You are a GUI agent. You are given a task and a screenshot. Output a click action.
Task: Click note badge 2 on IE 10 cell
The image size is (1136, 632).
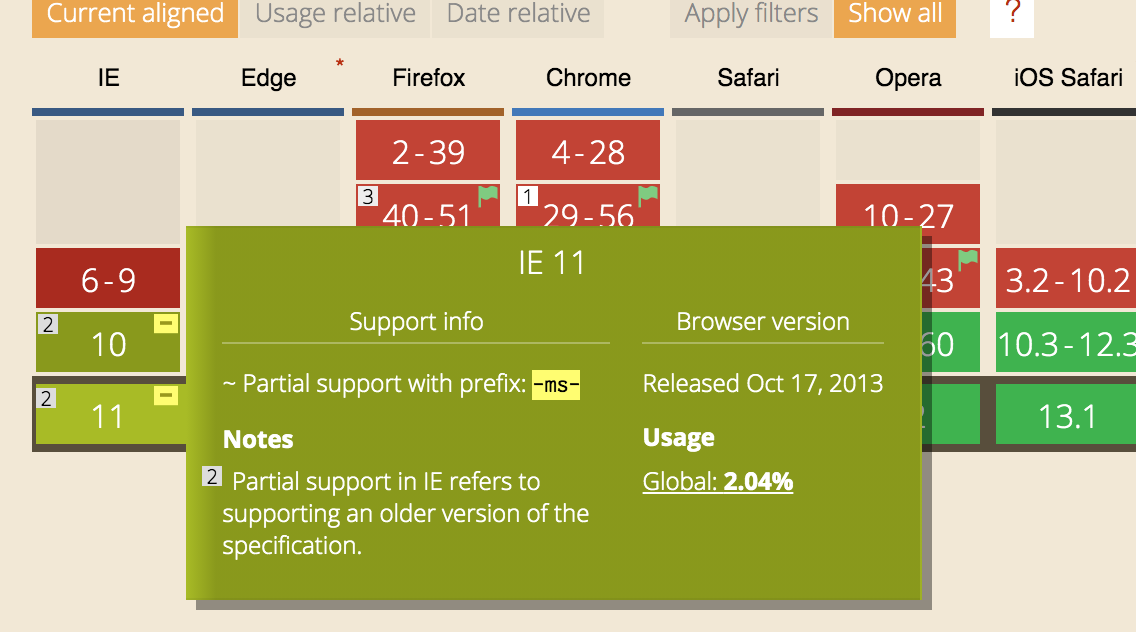point(48,324)
